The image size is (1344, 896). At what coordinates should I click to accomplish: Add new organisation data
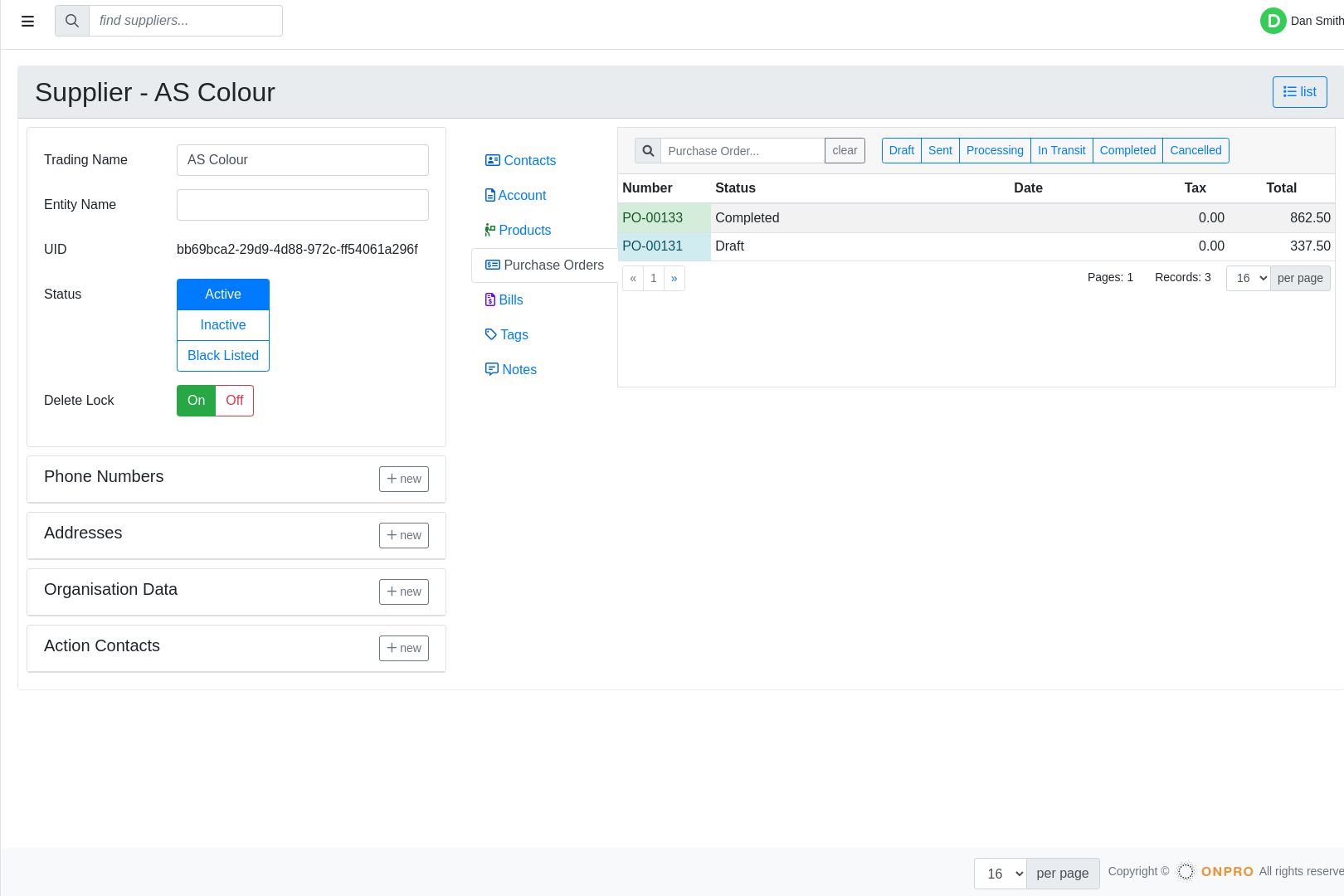click(404, 592)
